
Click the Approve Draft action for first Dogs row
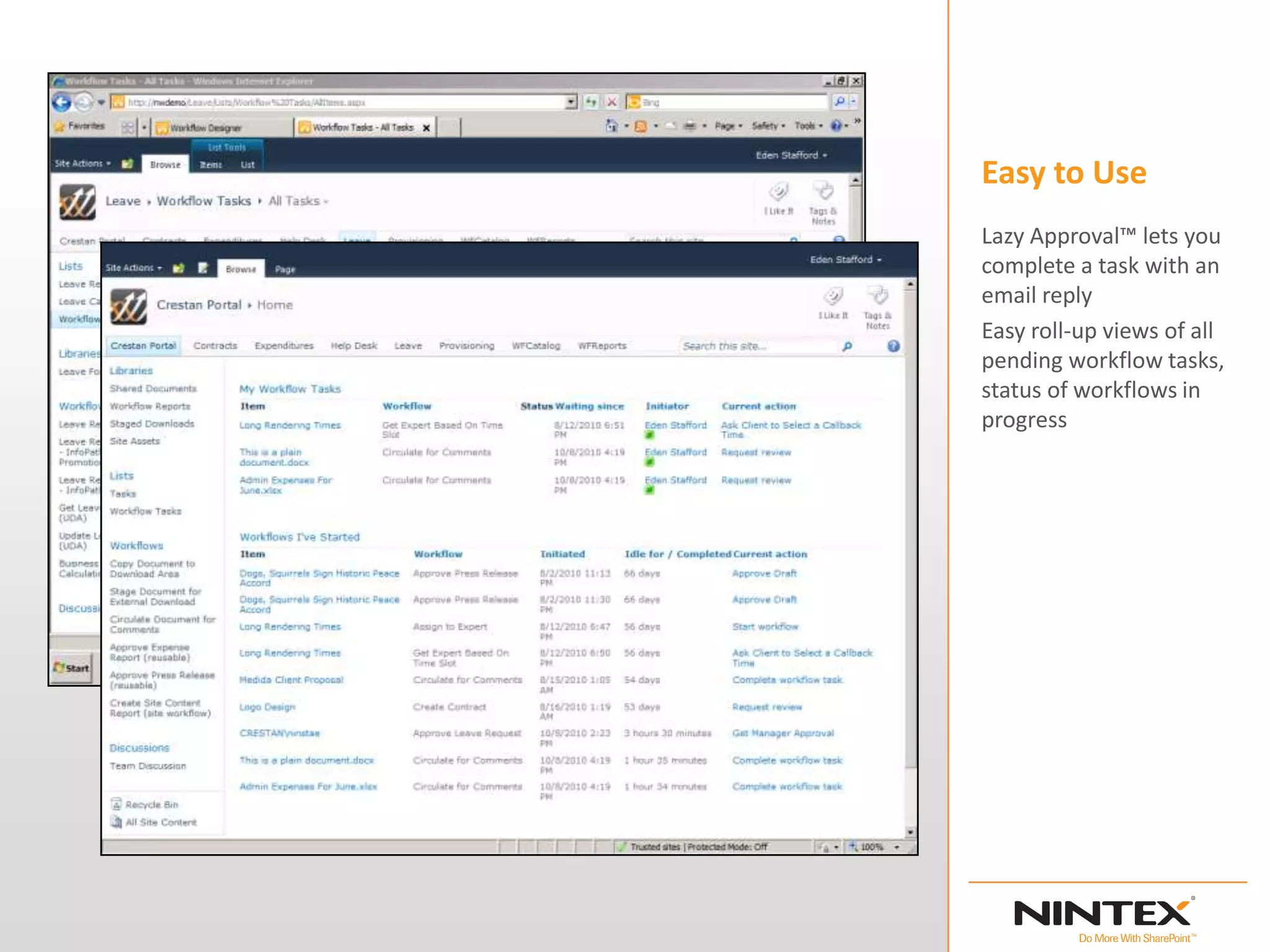[764, 574]
